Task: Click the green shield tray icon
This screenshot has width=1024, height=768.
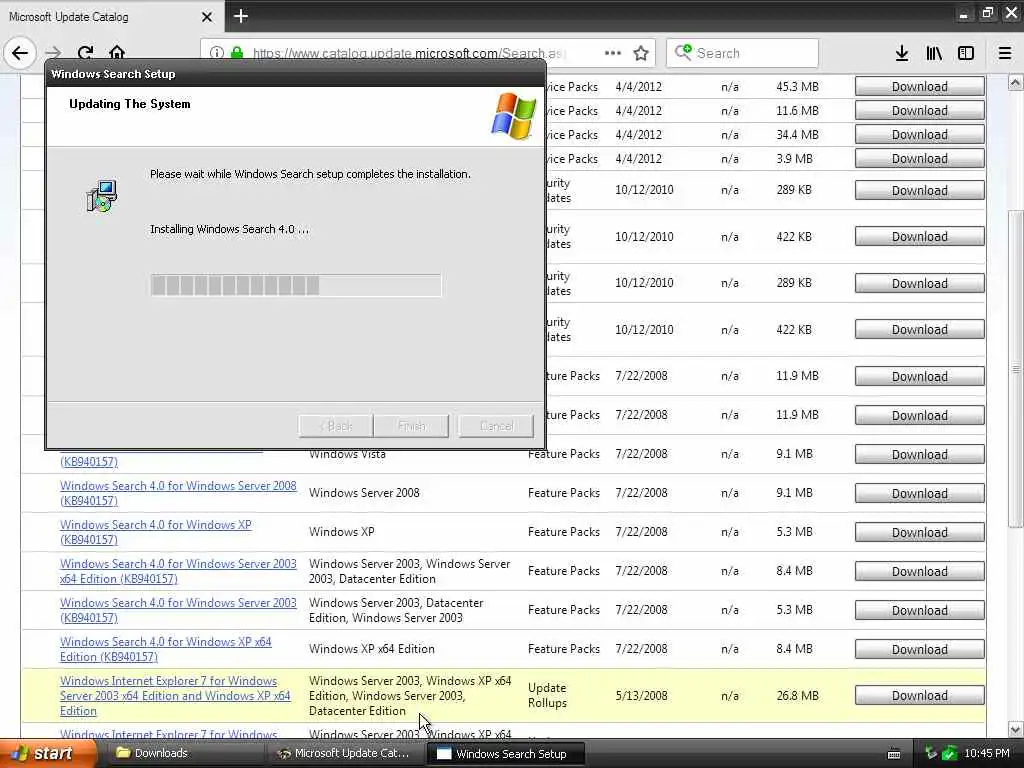Action: pos(950,754)
